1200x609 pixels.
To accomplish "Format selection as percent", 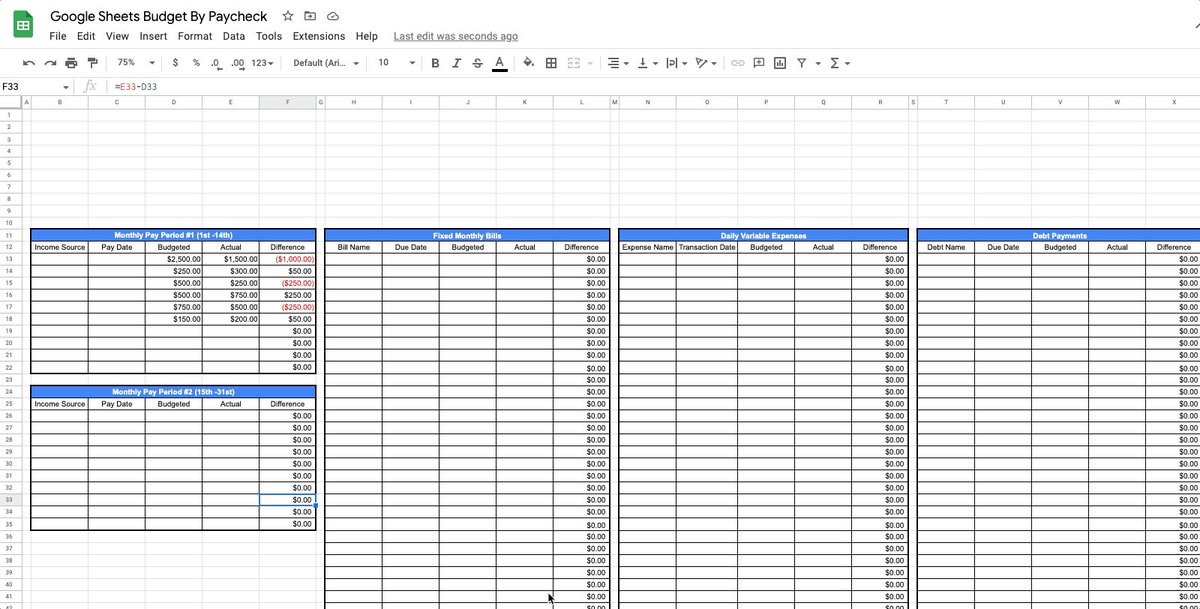I will [196, 63].
